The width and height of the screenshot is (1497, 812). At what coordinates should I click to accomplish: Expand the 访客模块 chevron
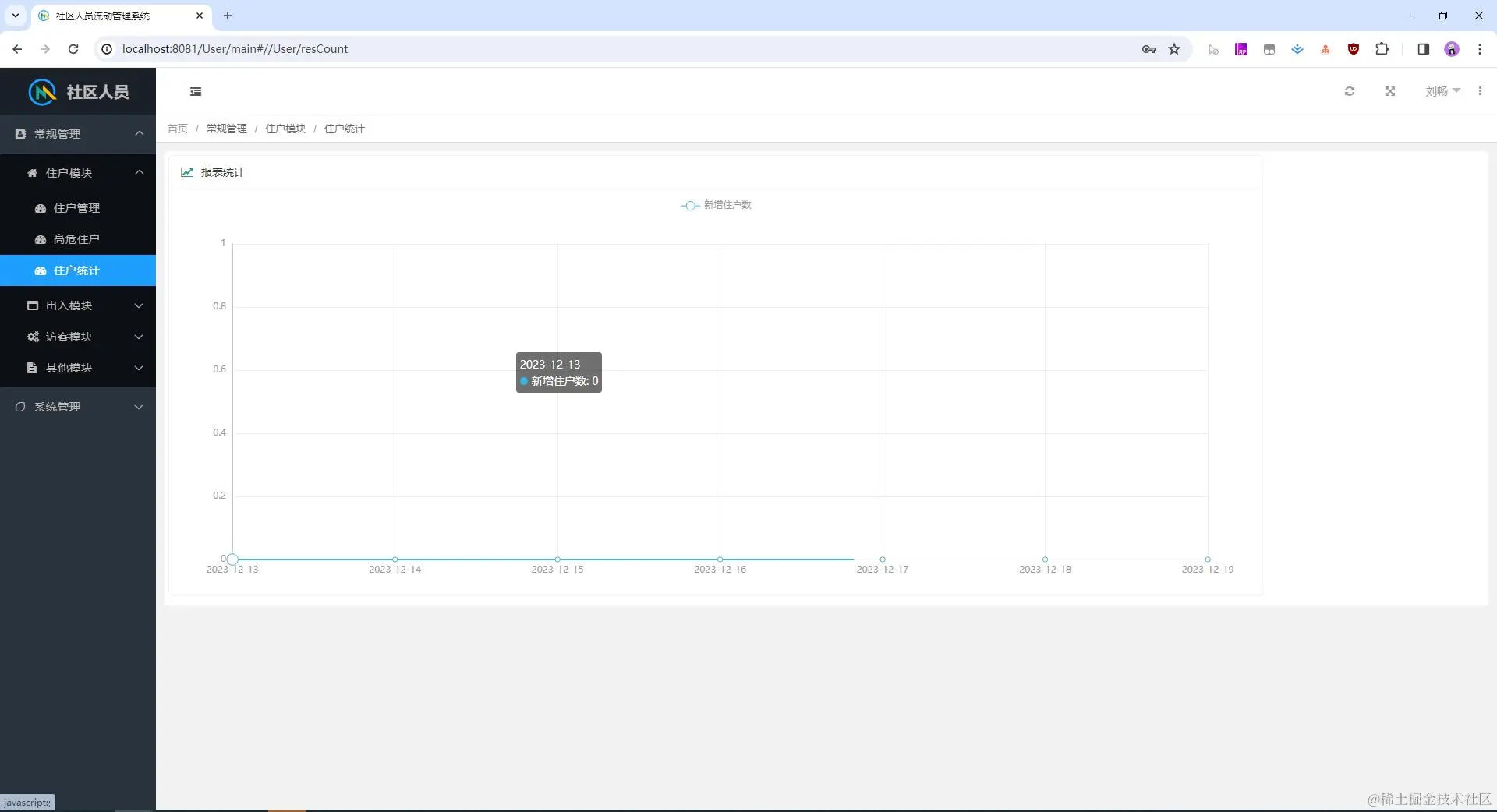click(x=139, y=337)
